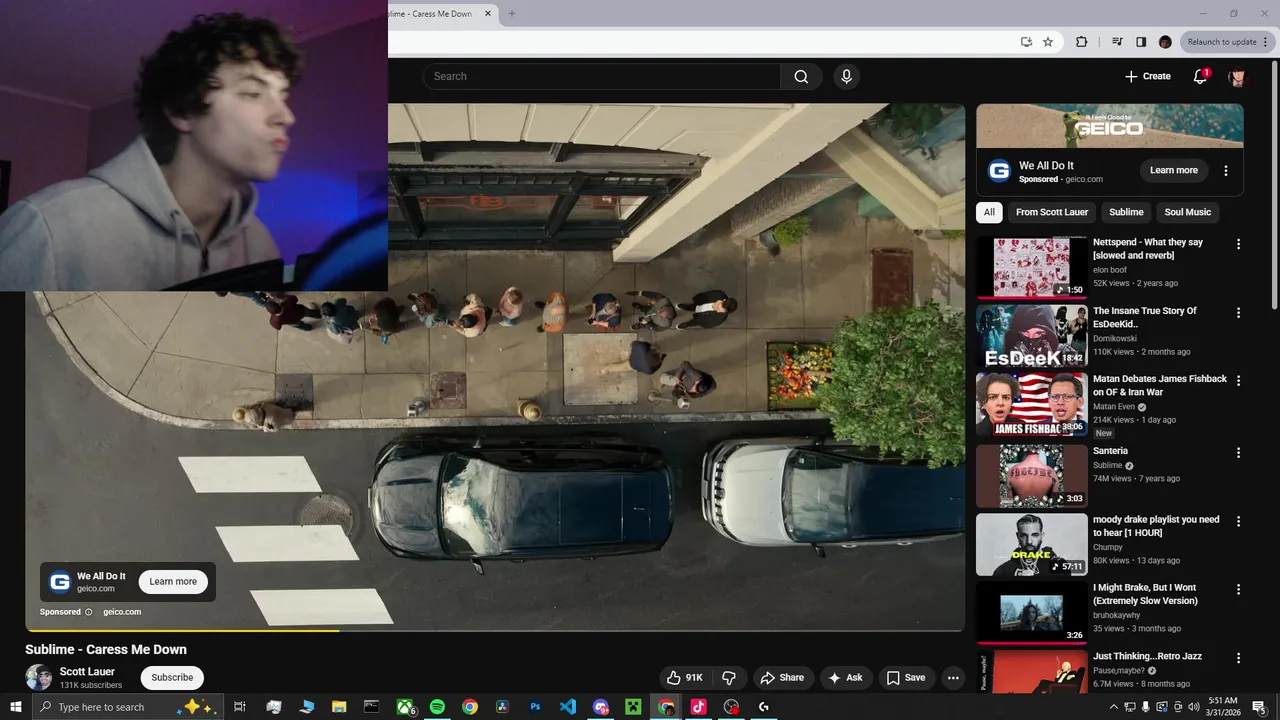The image size is (1280, 720).
Task: Share the video
Action: 782,677
